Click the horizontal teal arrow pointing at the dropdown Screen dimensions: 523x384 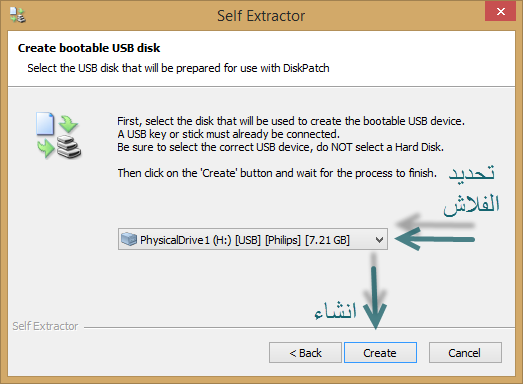tap(435, 239)
